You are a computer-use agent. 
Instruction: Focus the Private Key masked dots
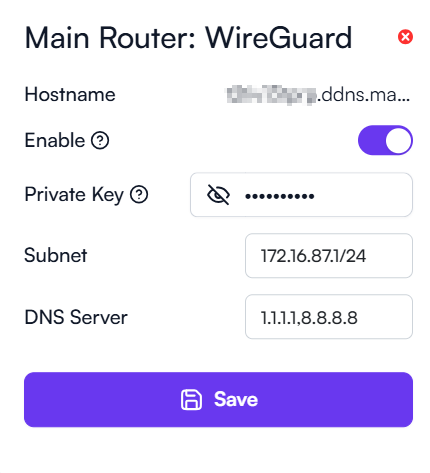(280, 196)
